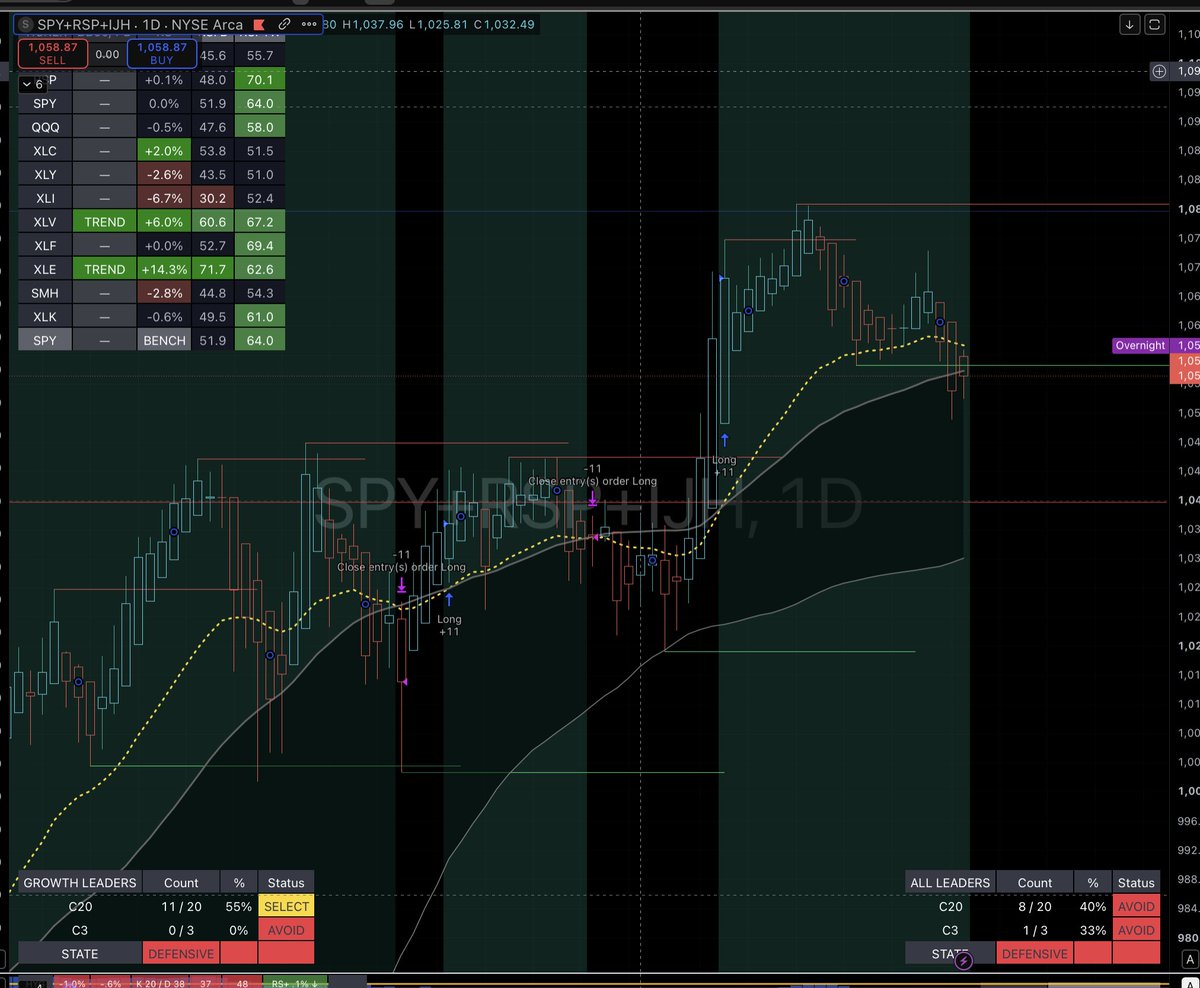
Task: Click the XLF row label
Action: click(45, 245)
